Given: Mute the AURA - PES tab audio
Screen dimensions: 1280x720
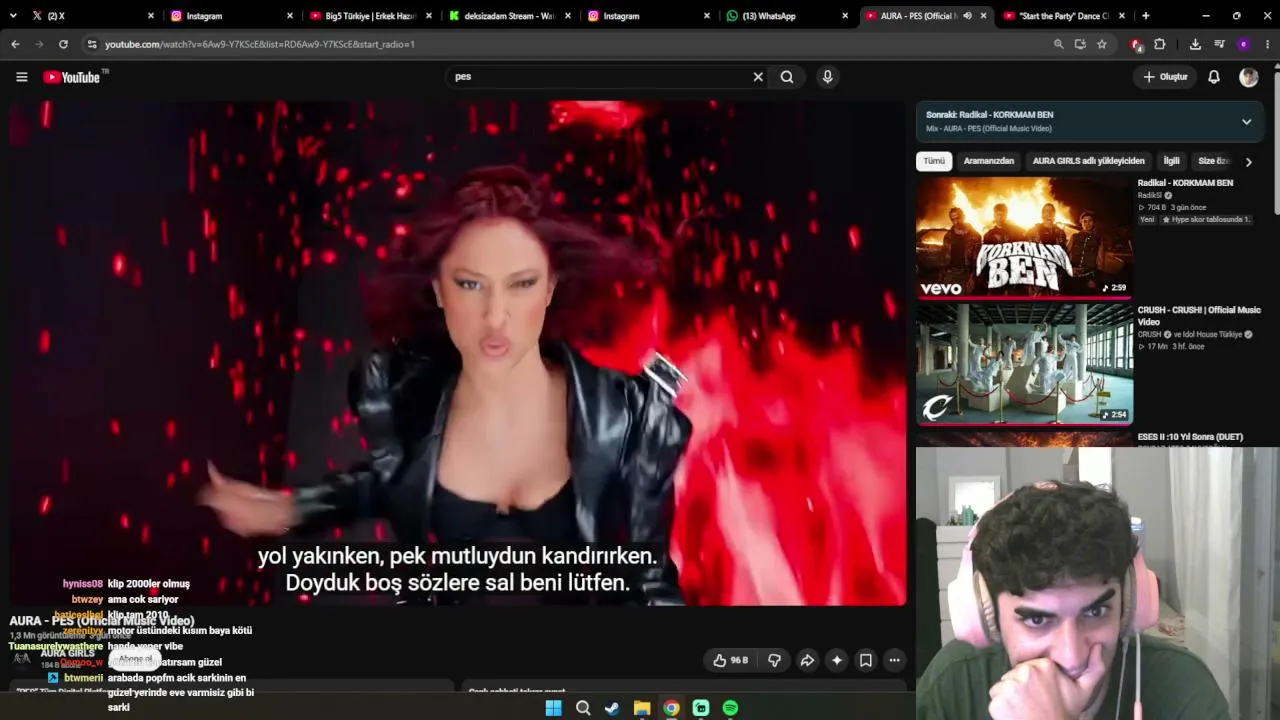Looking at the screenshot, I should coord(967,16).
